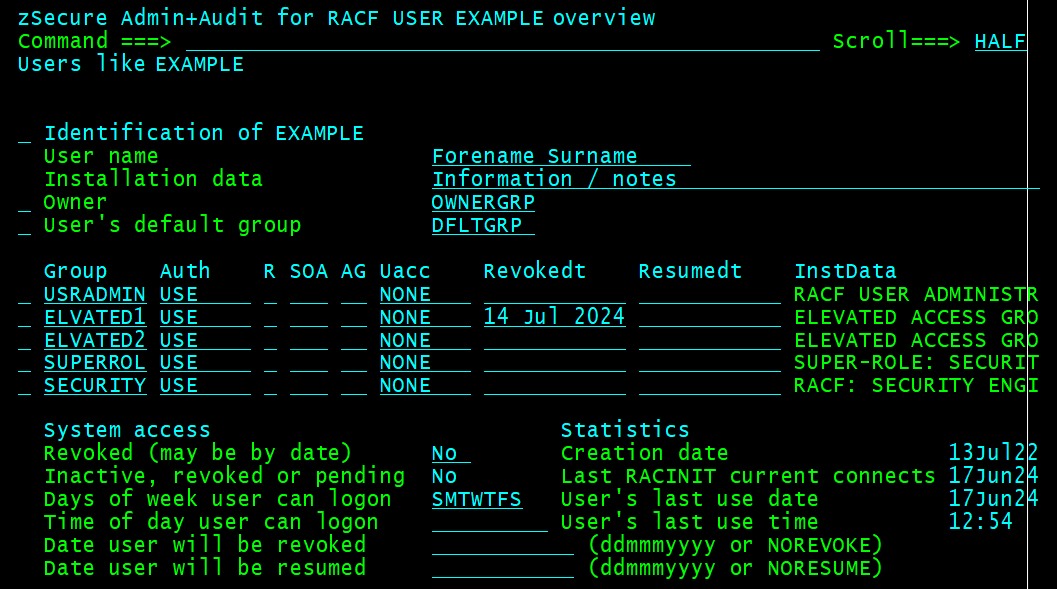1057x589 pixels.
Task: Click the Scroll HALF value field
Action: click(x=1000, y=41)
